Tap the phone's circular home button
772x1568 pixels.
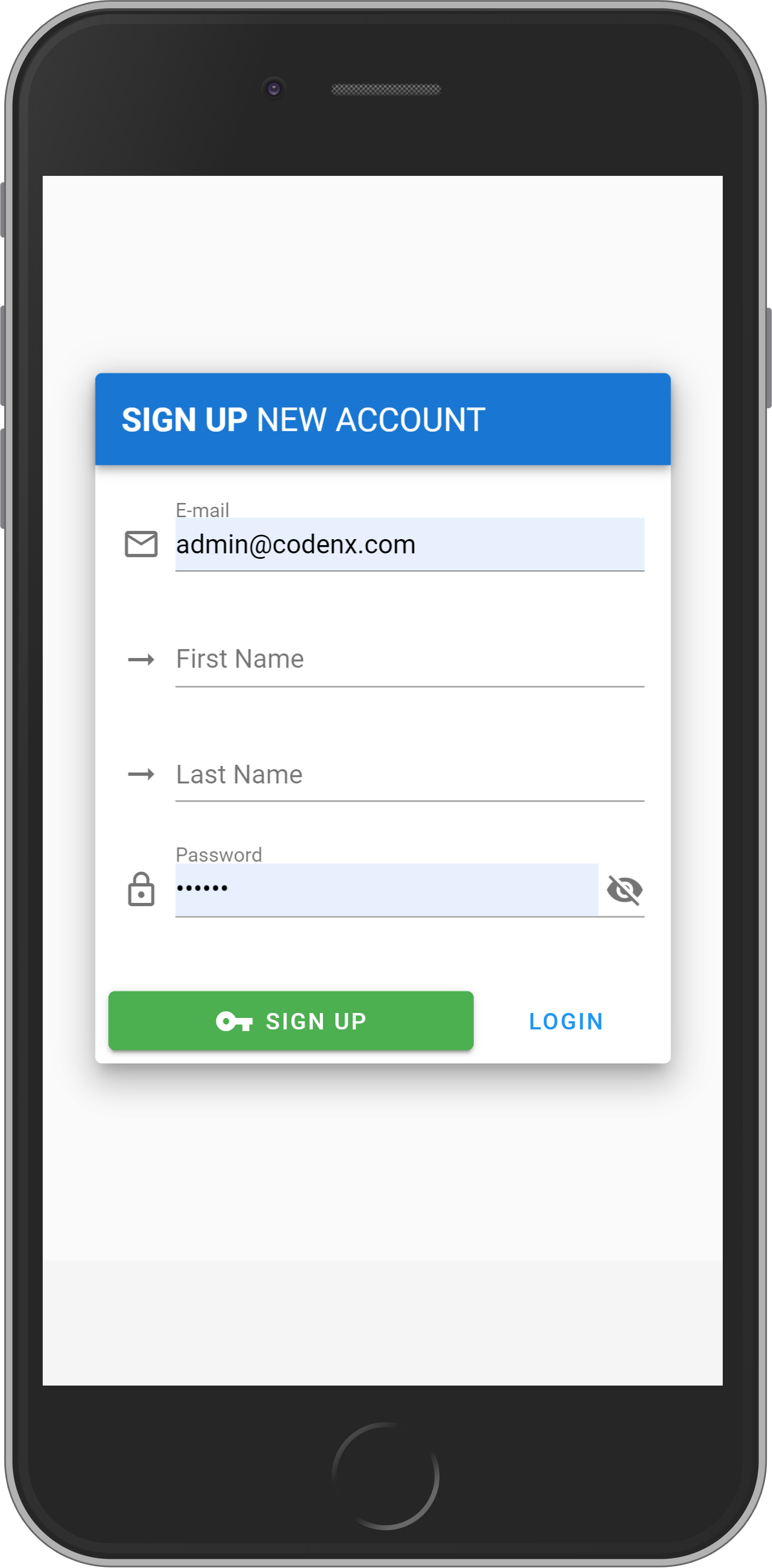tap(385, 1476)
